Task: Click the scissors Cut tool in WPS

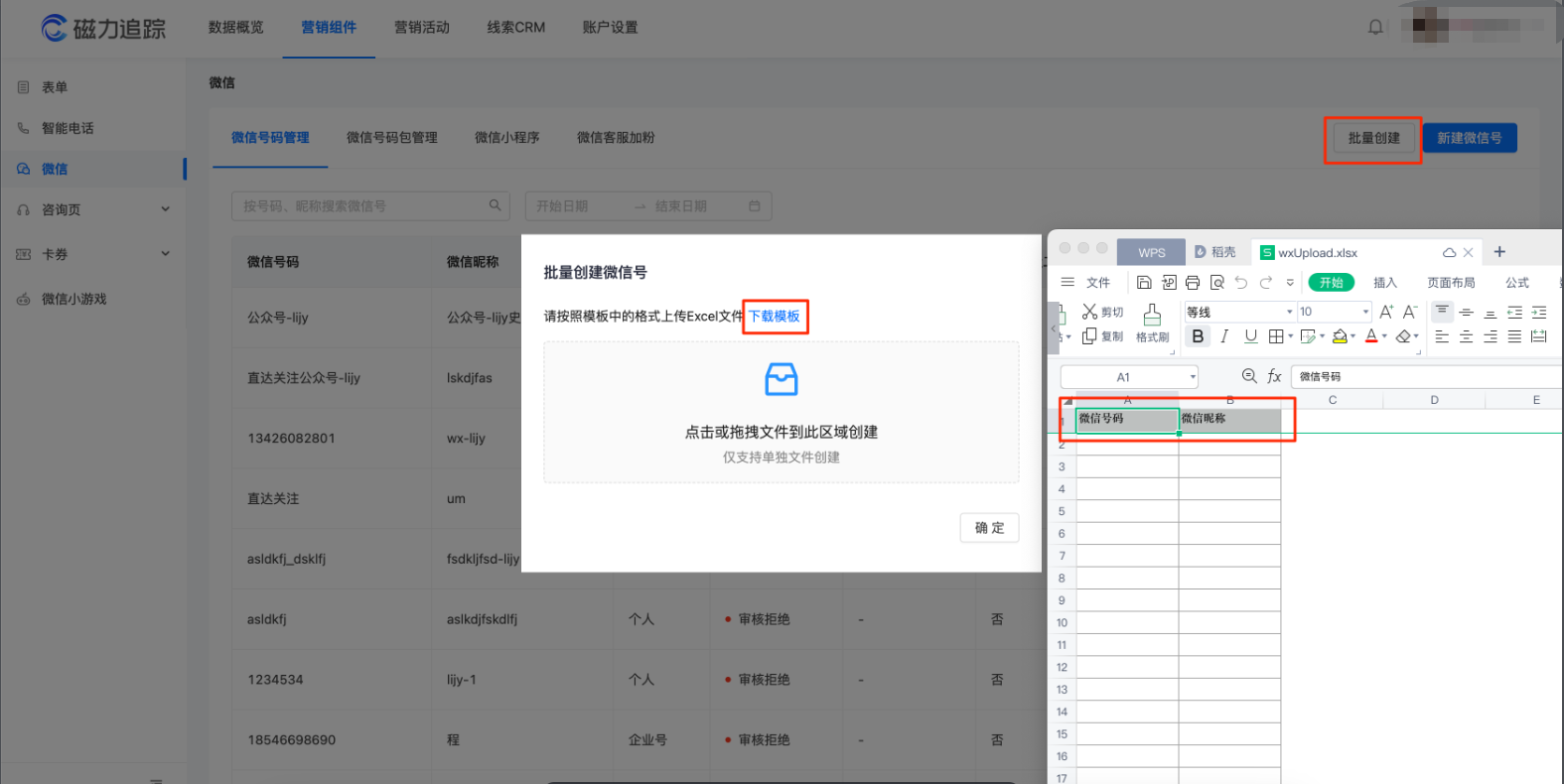Action: (x=1089, y=312)
